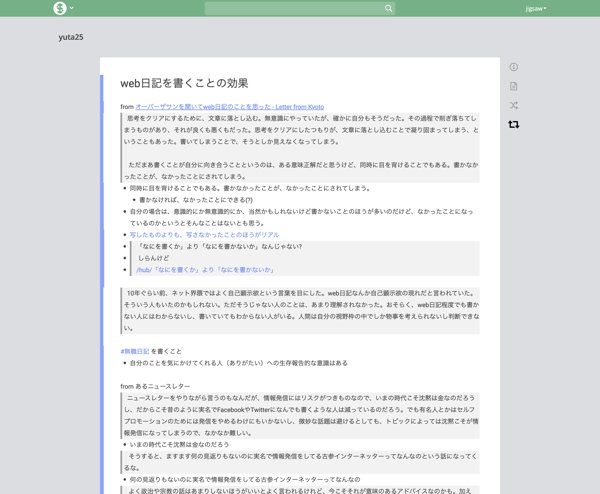Expand the dropdown arrow beside the logo
Viewport: 600px width, 494px height.
tap(72, 8)
